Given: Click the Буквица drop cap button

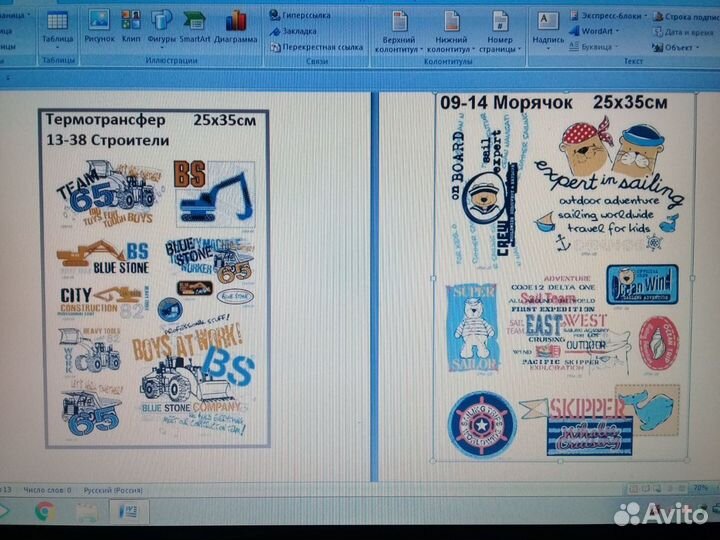Looking at the screenshot, I should (x=600, y=46).
